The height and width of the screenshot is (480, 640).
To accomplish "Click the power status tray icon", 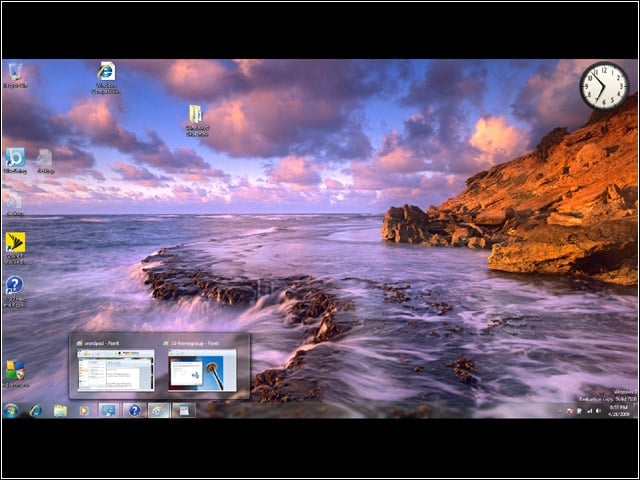I will coord(580,411).
